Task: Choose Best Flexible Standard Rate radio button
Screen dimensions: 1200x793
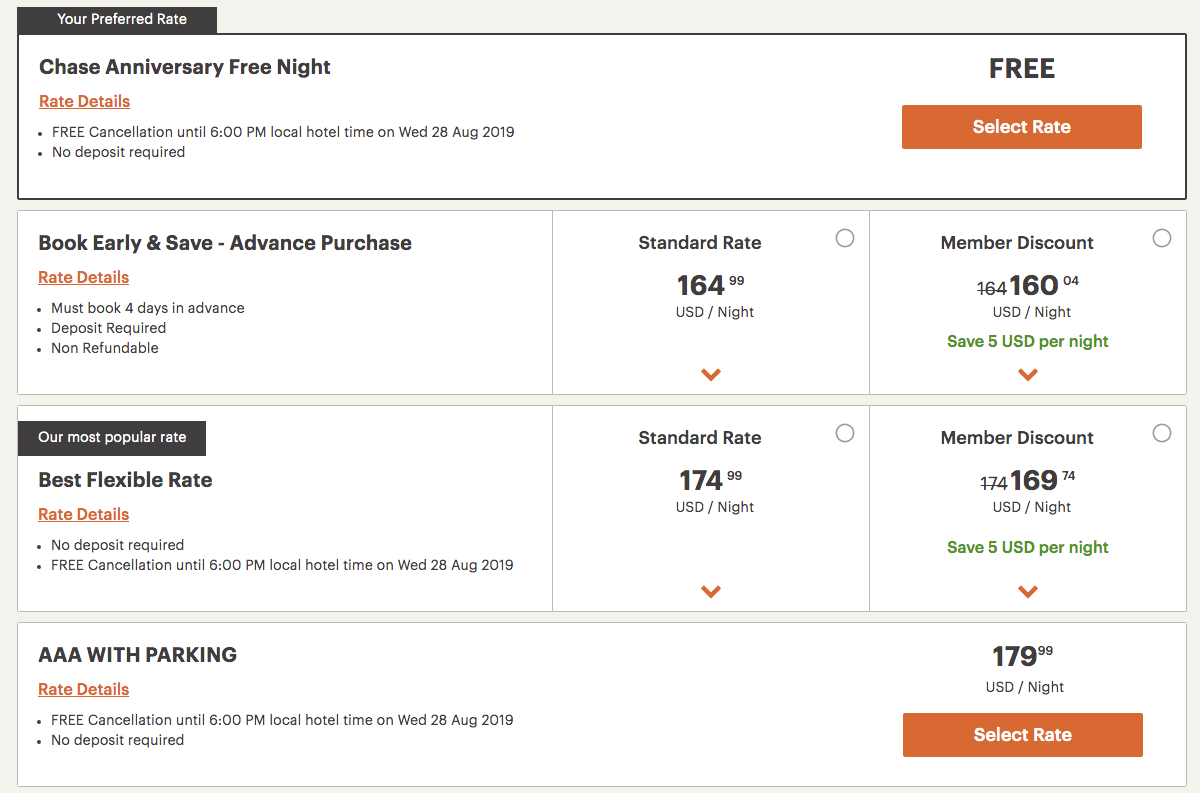Action: tap(845, 433)
